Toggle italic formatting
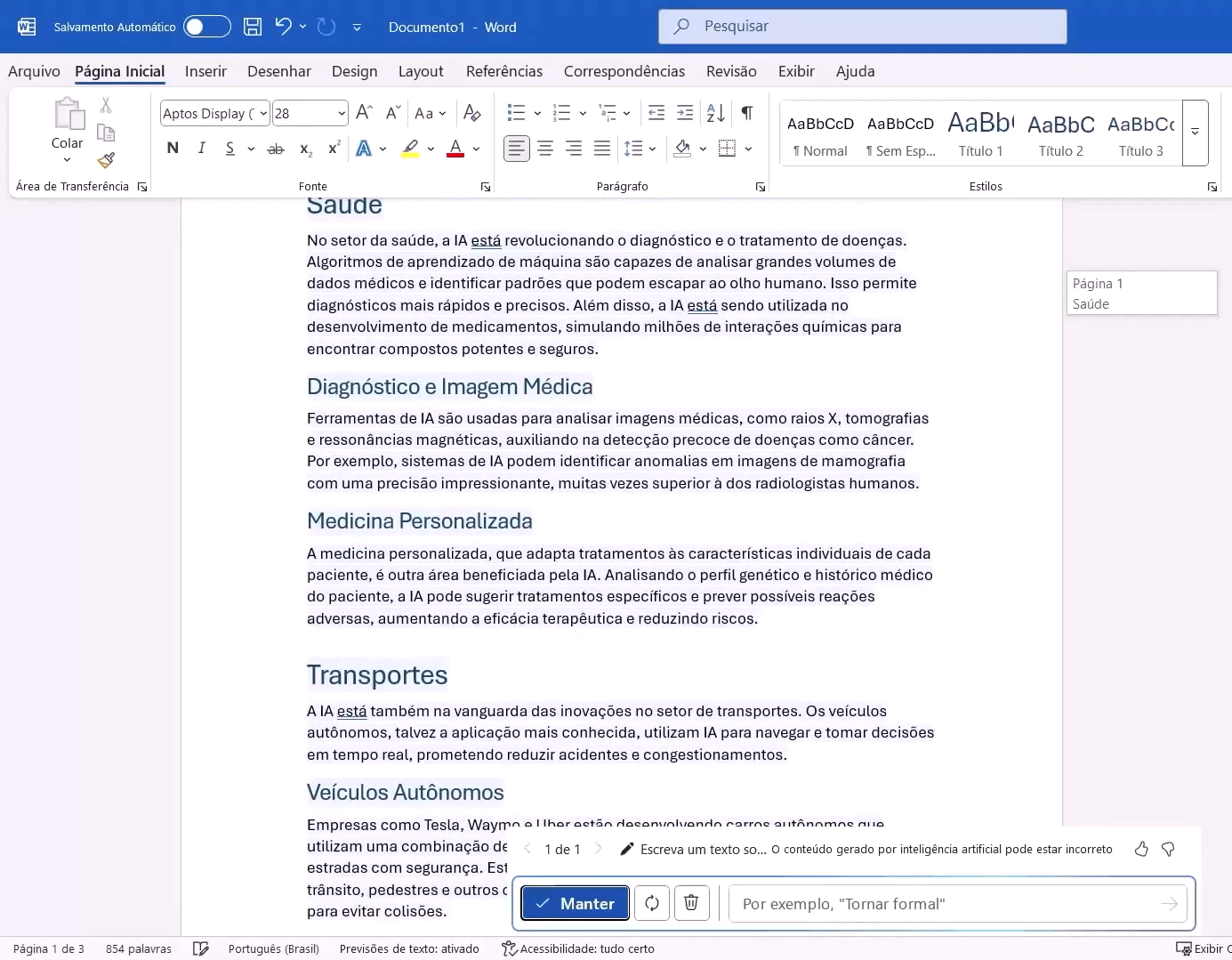 (x=202, y=149)
